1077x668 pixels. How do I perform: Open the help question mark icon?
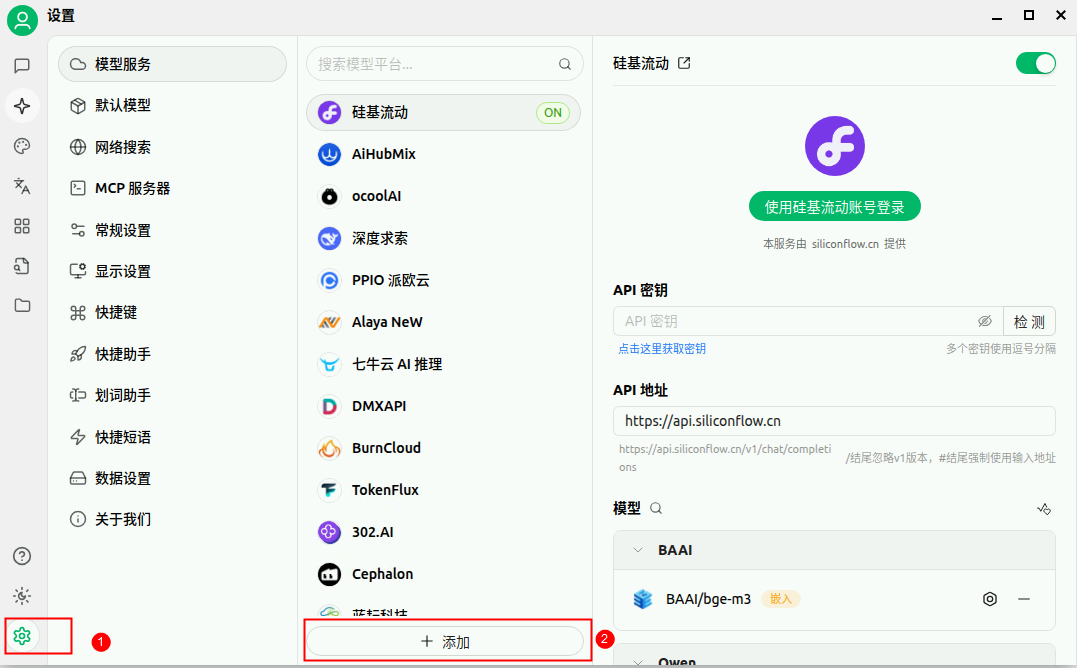(22, 556)
